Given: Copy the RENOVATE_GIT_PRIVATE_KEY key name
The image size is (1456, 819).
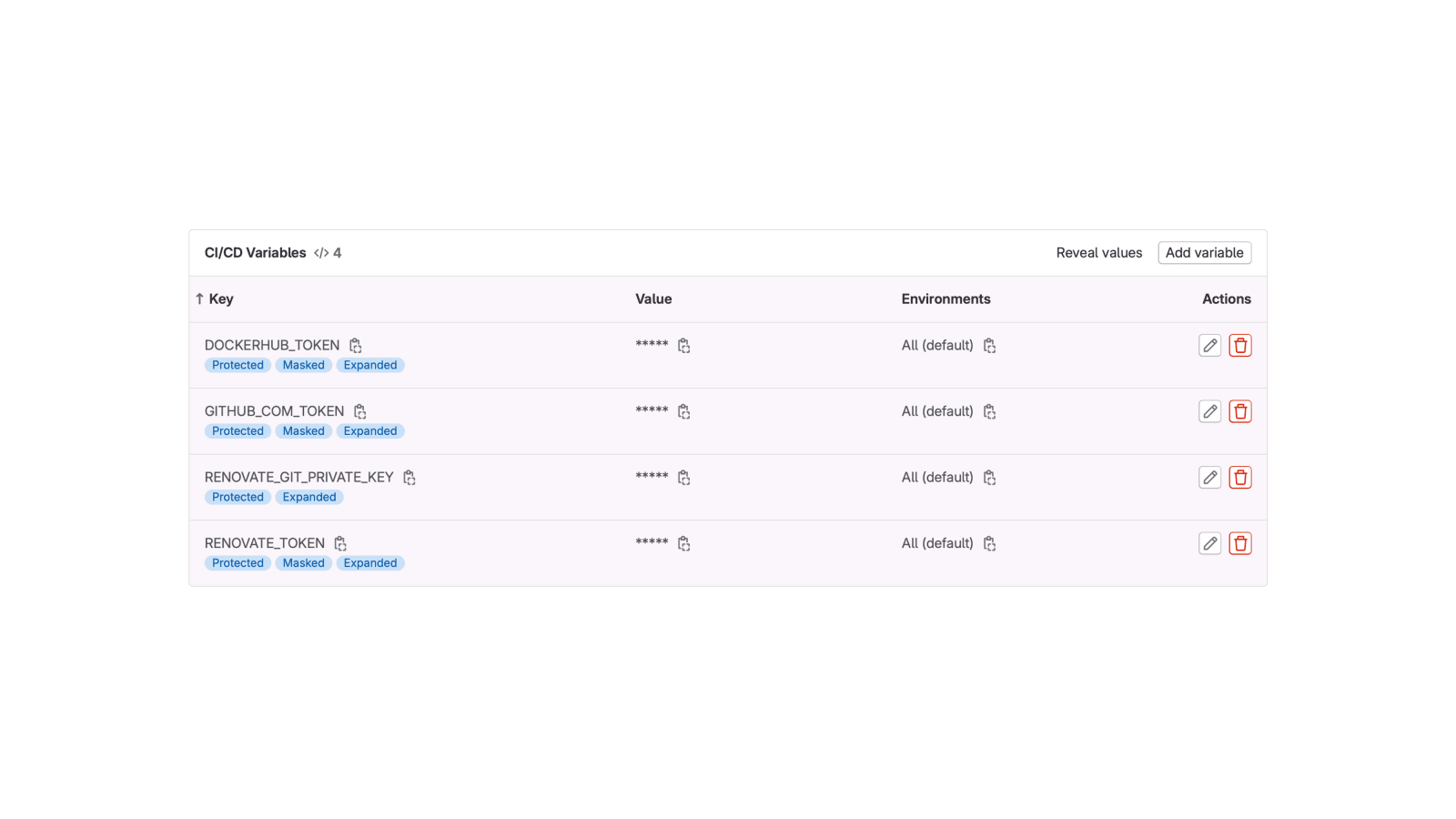Looking at the screenshot, I should (x=409, y=478).
